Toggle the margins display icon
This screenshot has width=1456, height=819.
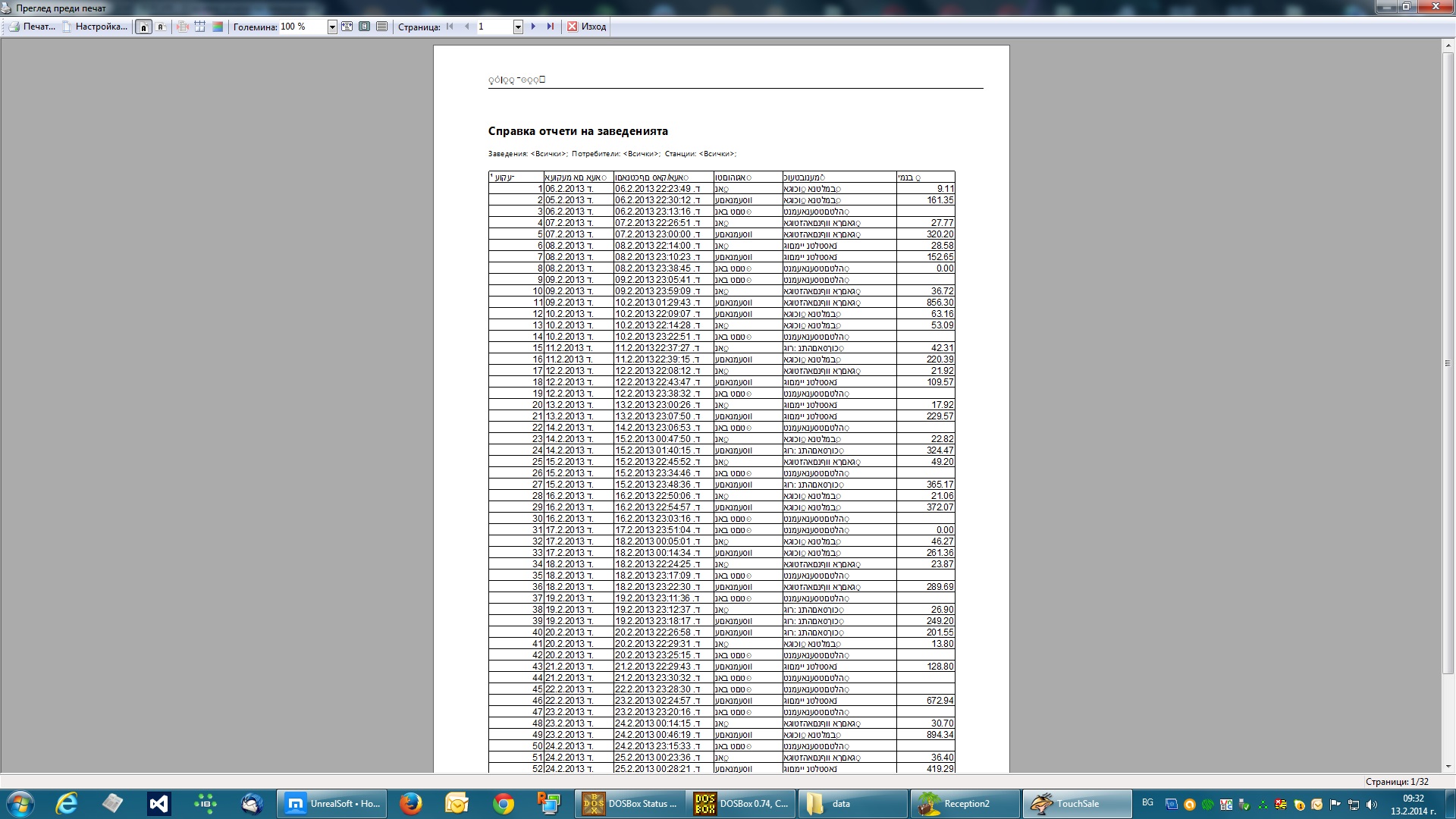(x=183, y=27)
